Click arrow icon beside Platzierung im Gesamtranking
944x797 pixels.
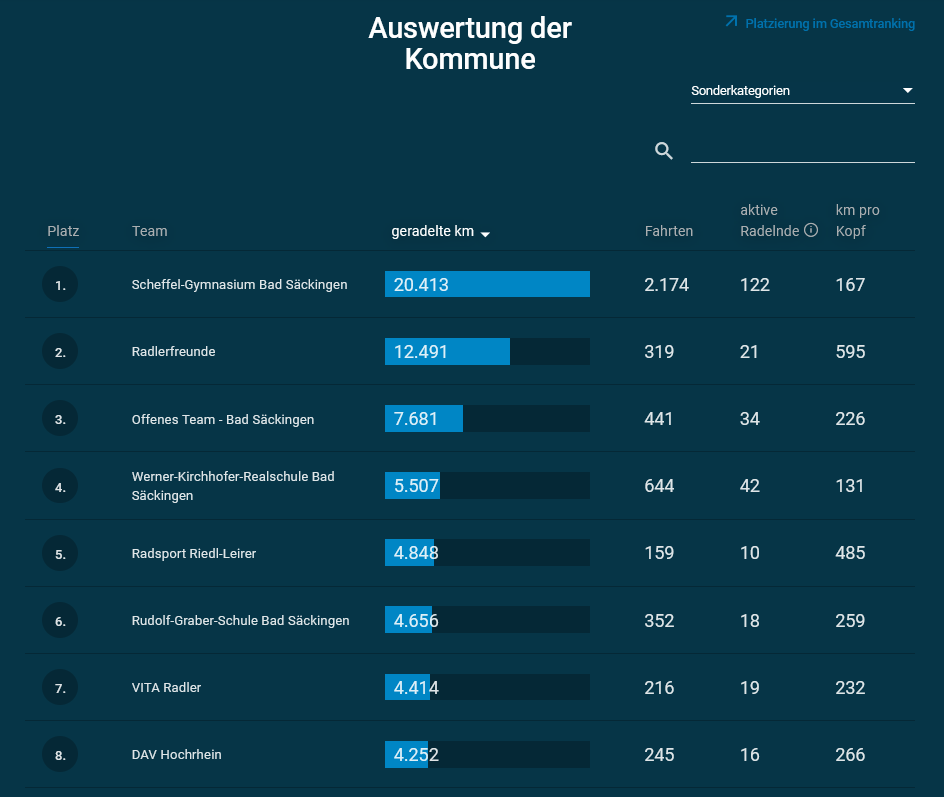click(x=731, y=22)
